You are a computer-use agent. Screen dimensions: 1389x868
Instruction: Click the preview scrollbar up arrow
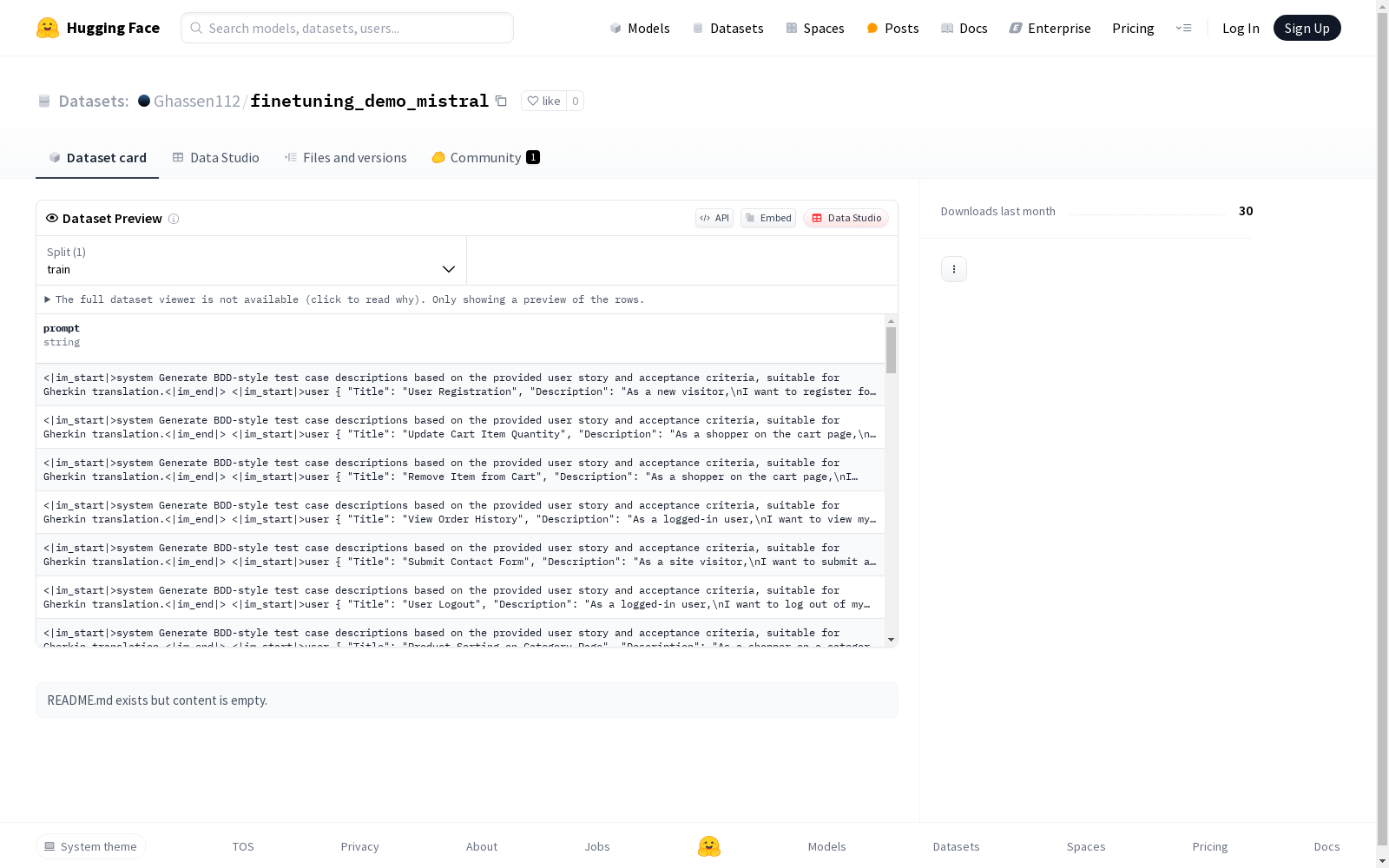point(891,321)
